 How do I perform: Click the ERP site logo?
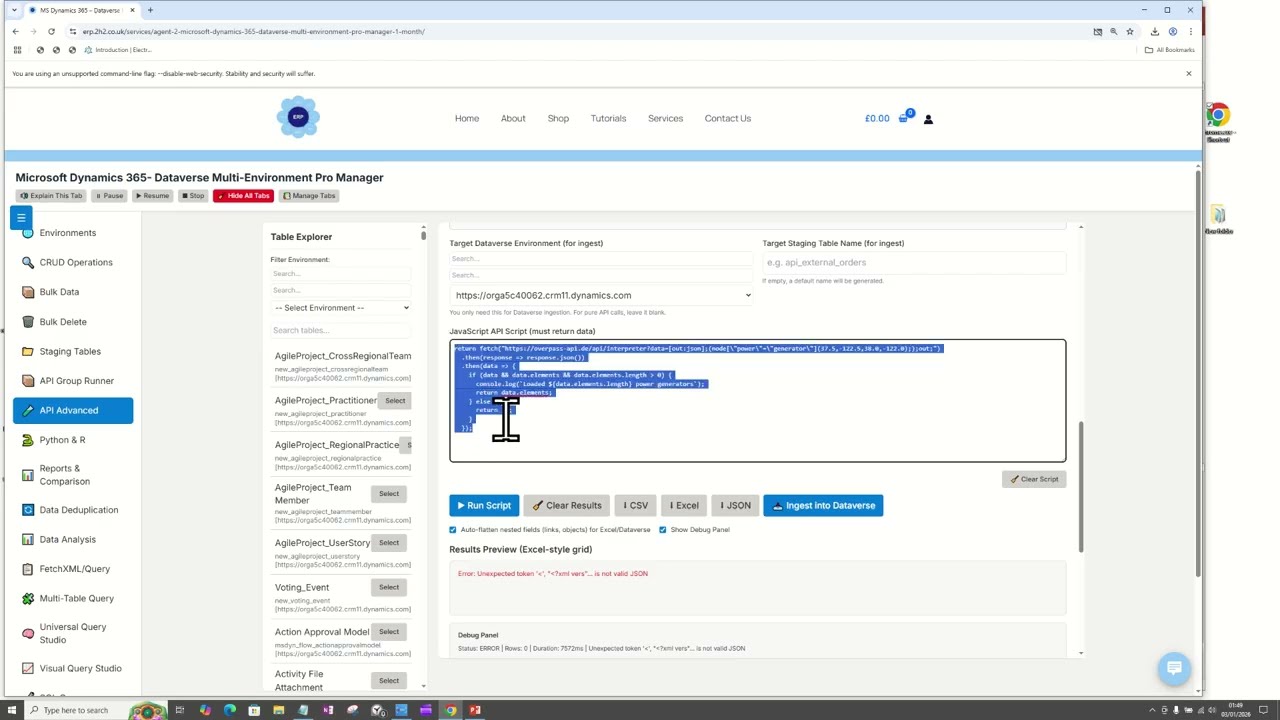click(298, 117)
